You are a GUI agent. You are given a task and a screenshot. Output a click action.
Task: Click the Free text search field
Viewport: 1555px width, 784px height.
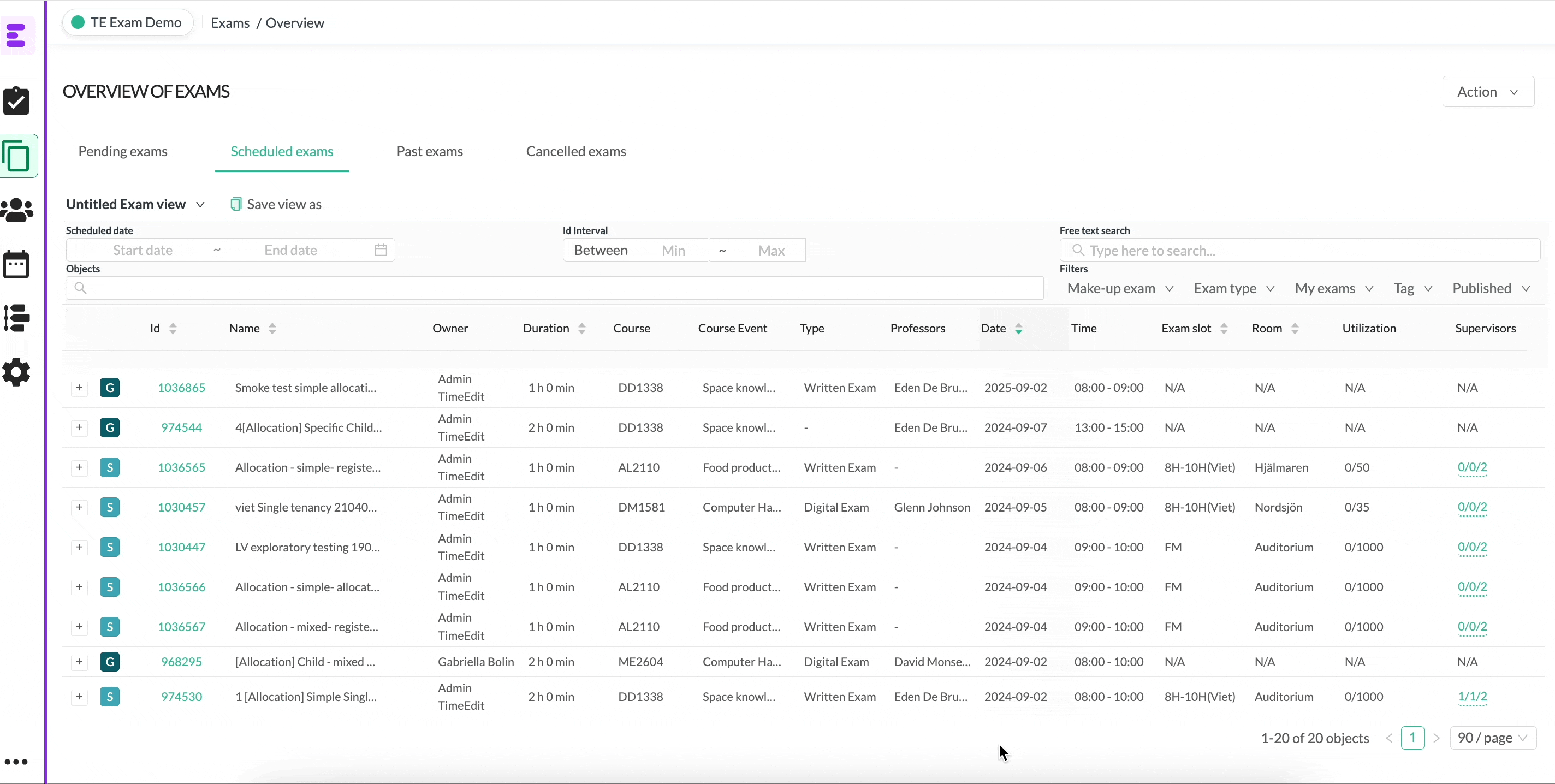1299,250
